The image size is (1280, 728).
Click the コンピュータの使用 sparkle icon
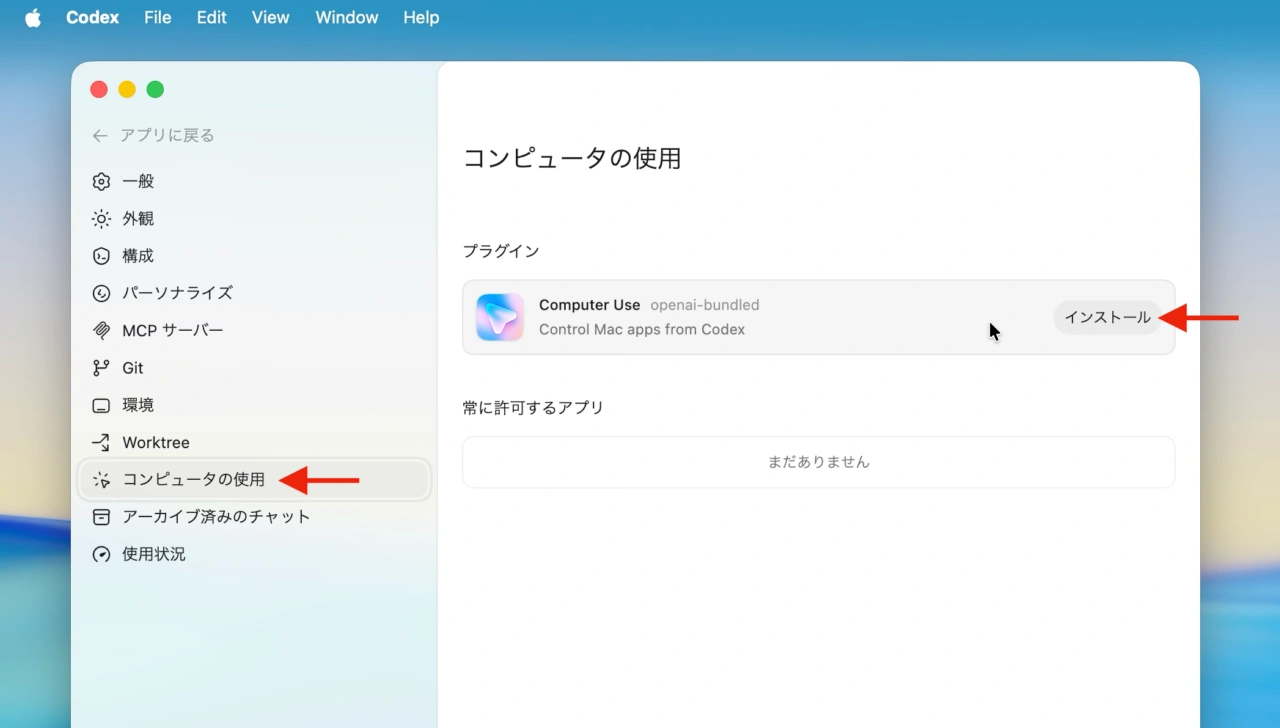[100, 479]
